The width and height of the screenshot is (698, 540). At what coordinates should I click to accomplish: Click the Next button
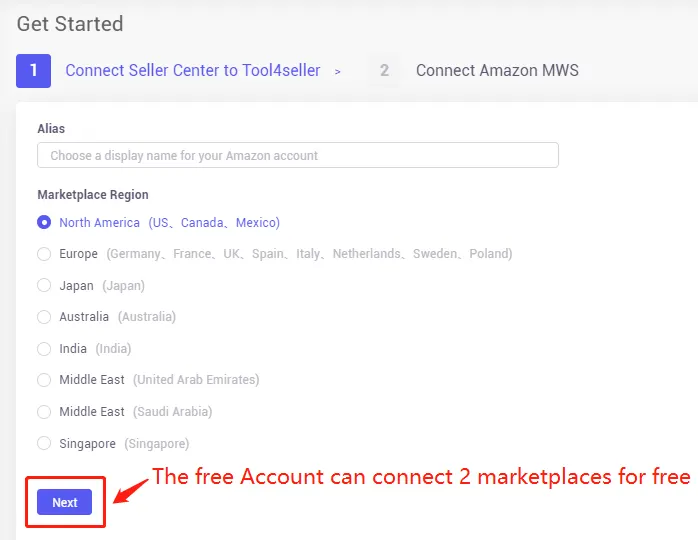65,502
